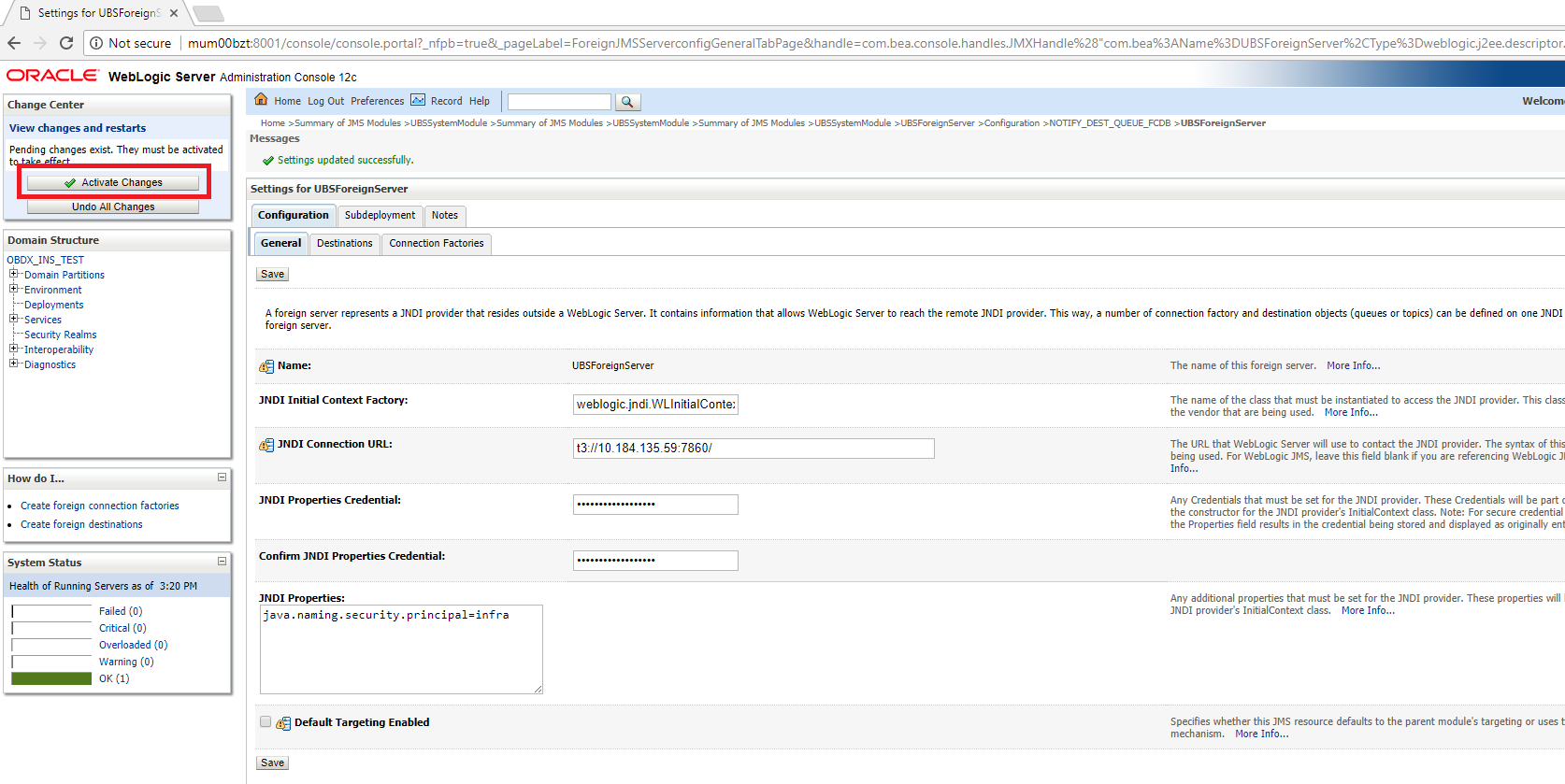Enable Default Targeting Enabled checkbox
The image size is (1565, 784).
(x=266, y=721)
